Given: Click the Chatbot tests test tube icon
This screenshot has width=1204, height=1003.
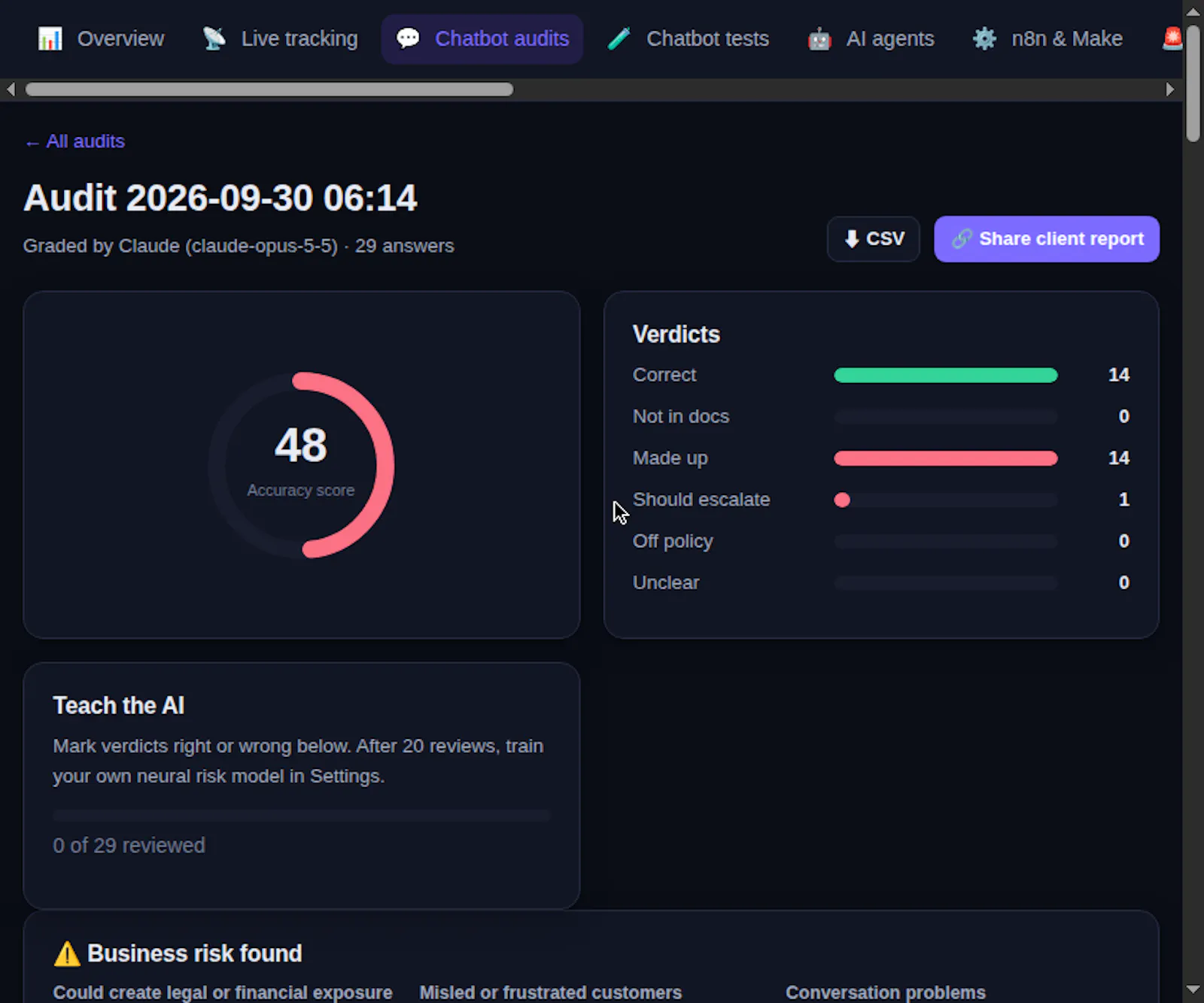Looking at the screenshot, I should tap(619, 38).
